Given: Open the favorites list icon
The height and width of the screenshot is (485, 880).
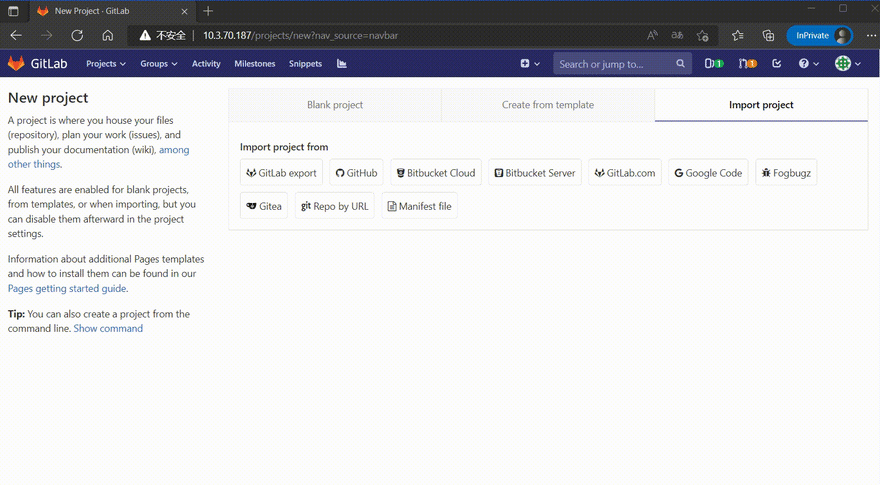Looking at the screenshot, I should coord(738,35).
